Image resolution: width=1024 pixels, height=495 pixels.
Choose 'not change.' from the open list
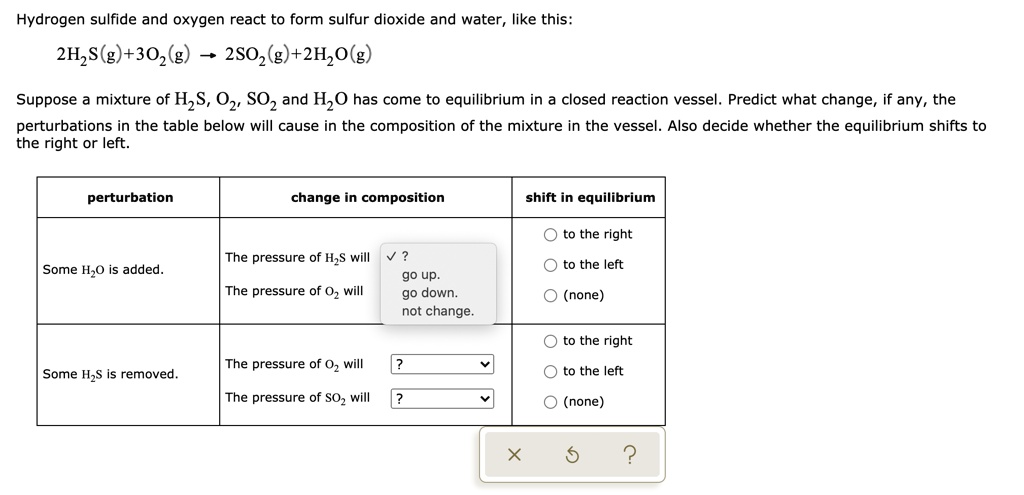437,311
